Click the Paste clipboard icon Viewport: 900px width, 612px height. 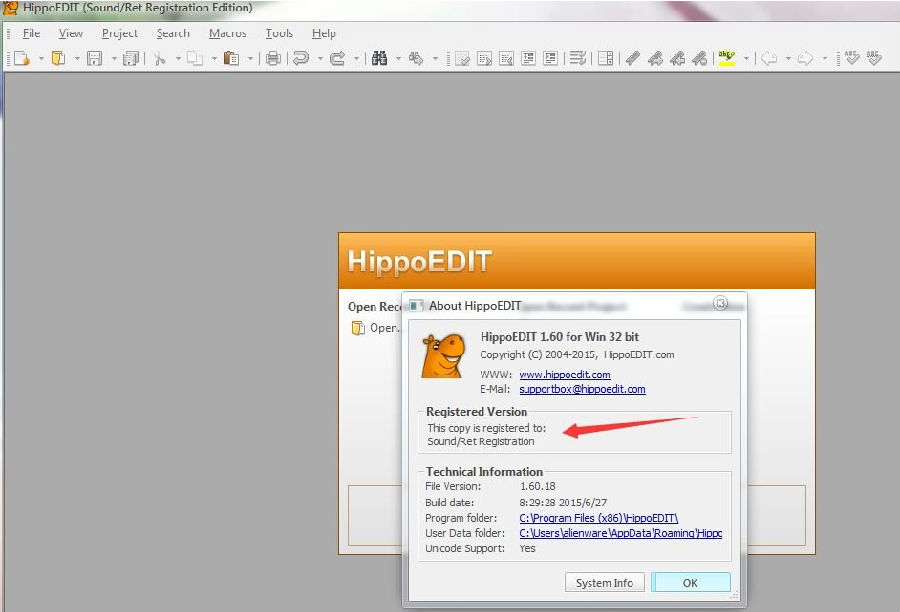point(231,58)
